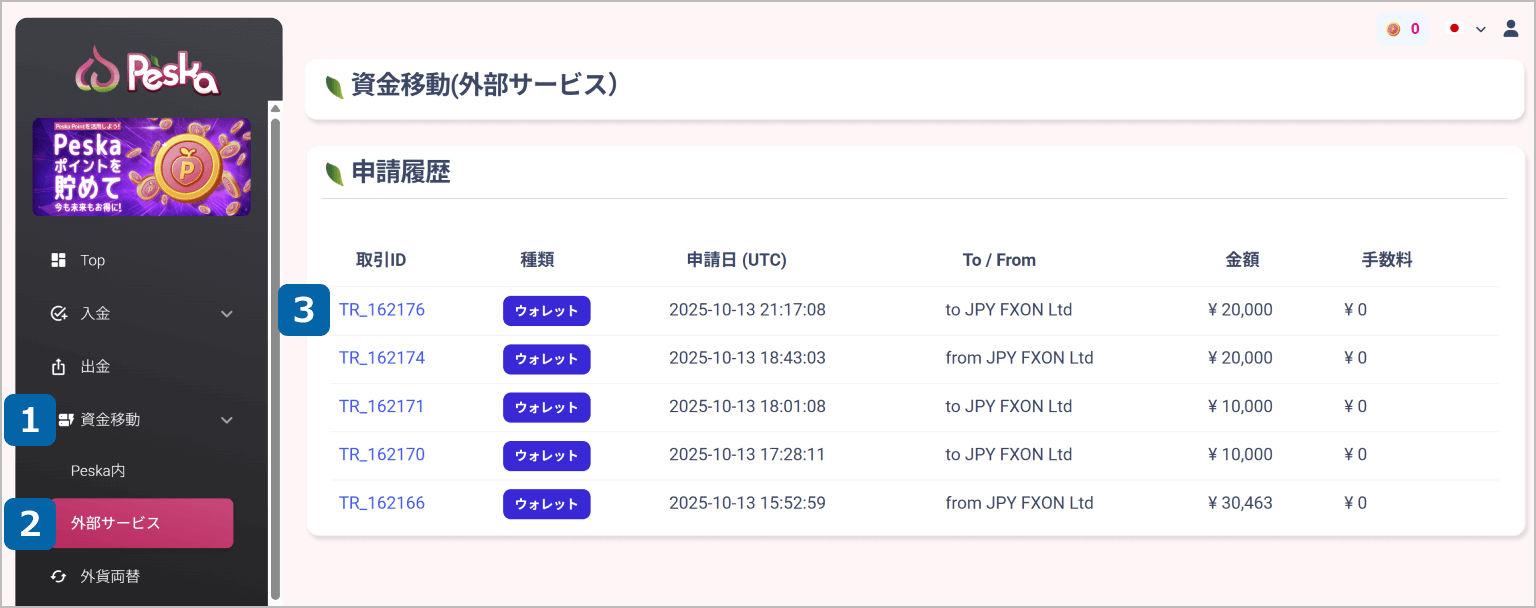
Task: Click the Peska points promo banner
Action: pyautogui.click(x=142, y=167)
